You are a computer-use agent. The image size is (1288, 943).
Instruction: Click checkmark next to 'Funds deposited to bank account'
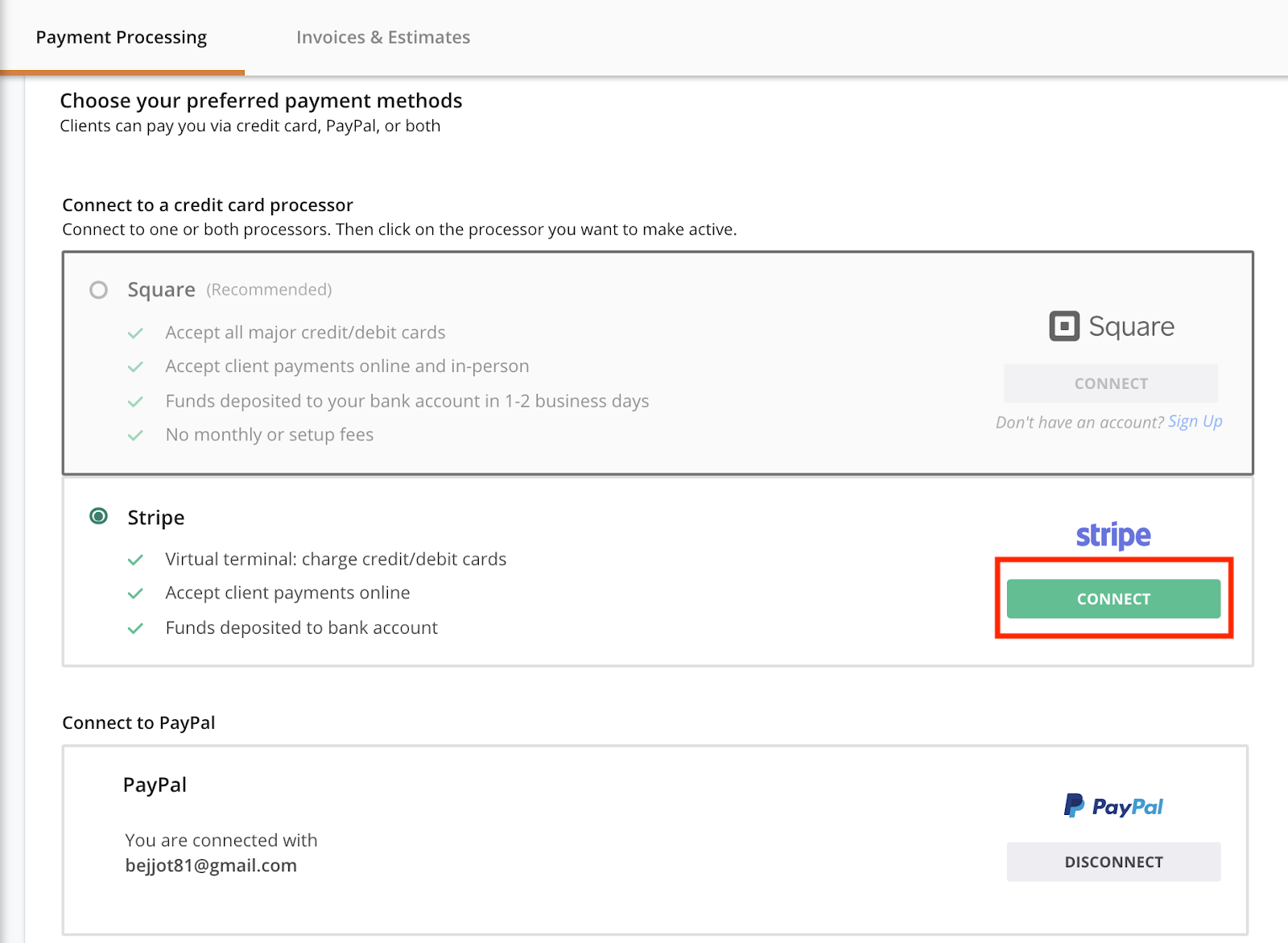[135, 628]
